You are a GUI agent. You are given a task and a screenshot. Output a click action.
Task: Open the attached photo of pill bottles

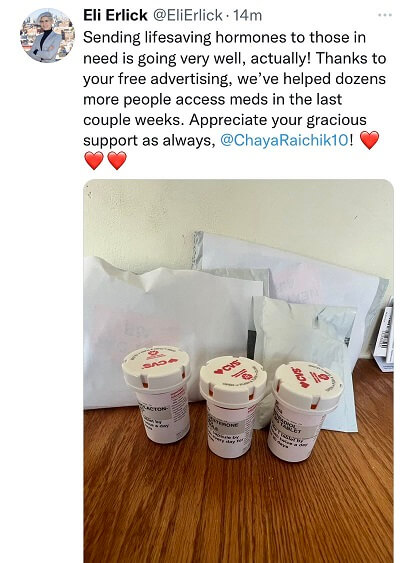coord(238,371)
